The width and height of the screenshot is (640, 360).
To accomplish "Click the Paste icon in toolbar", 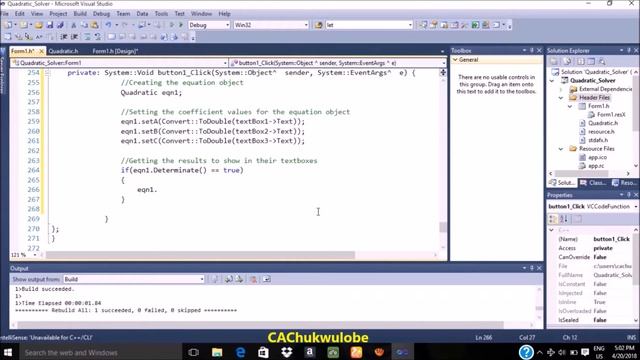I will point(95,25).
